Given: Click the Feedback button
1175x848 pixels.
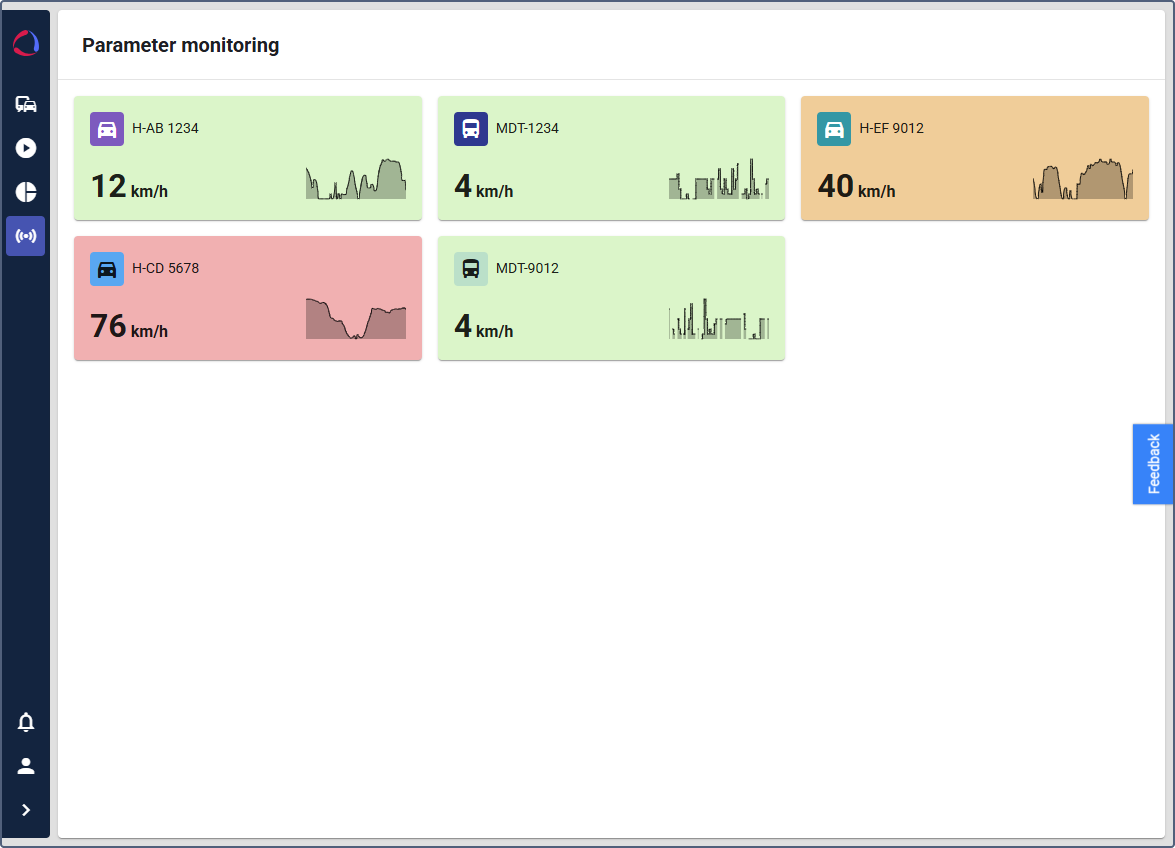Looking at the screenshot, I should click(1153, 464).
